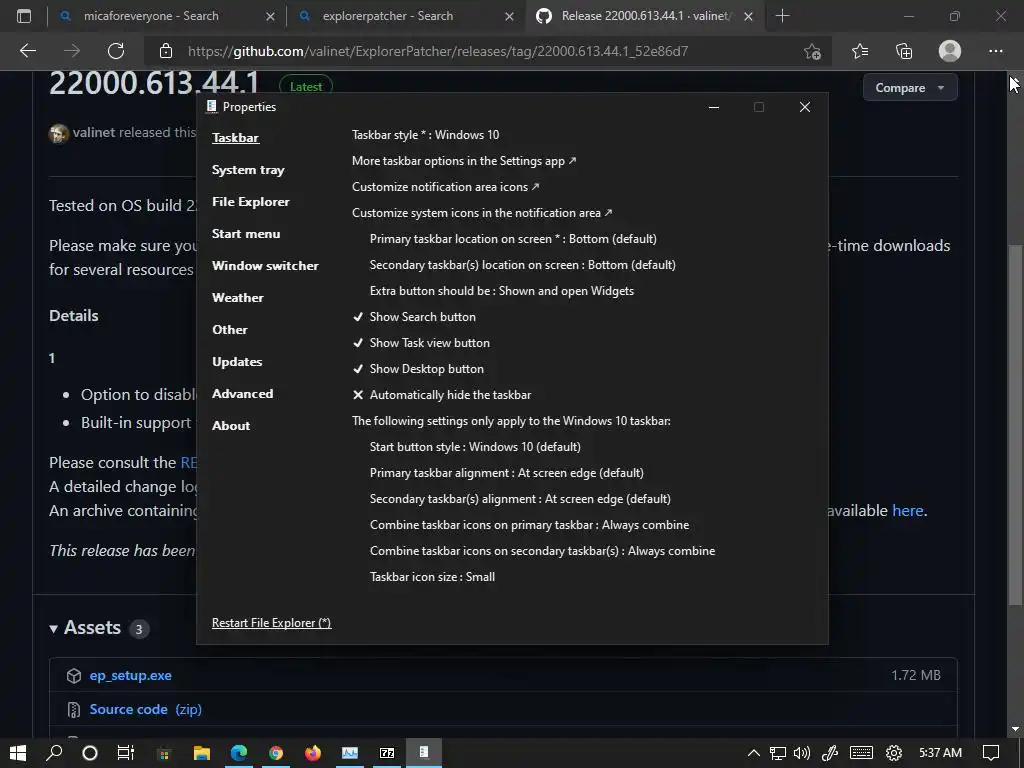Open File Explorer icon on taskbar
Screen dimensions: 1024x768
point(202,753)
